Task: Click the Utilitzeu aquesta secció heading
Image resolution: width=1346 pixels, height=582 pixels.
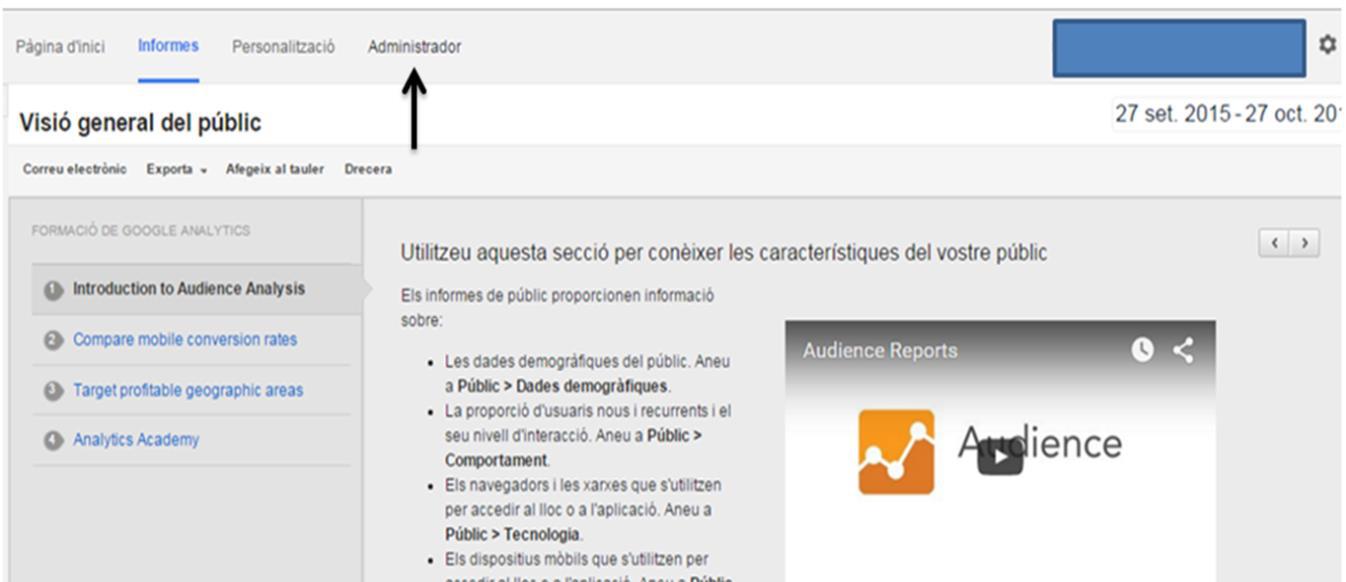Action: (x=723, y=253)
